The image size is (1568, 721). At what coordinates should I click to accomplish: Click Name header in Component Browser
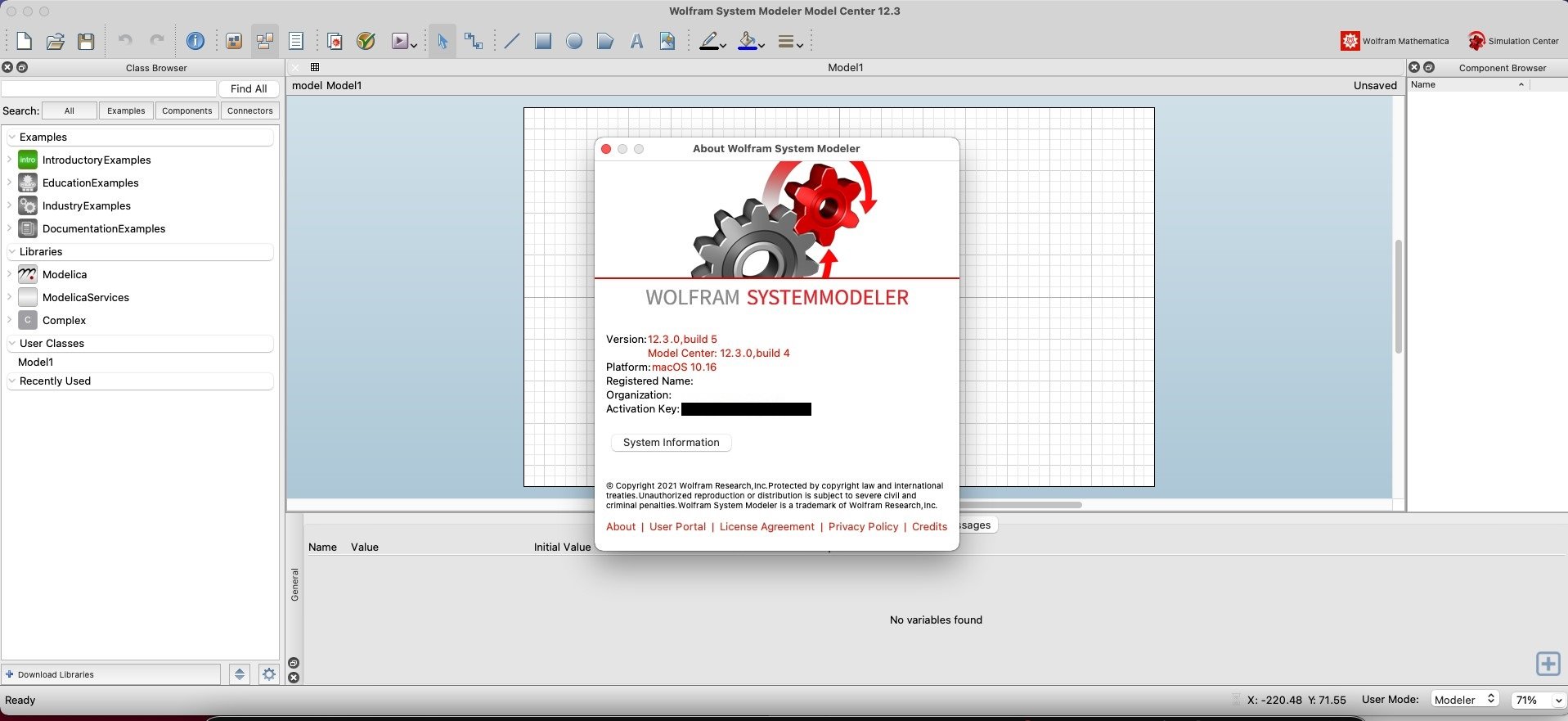tap(1423, 84)
